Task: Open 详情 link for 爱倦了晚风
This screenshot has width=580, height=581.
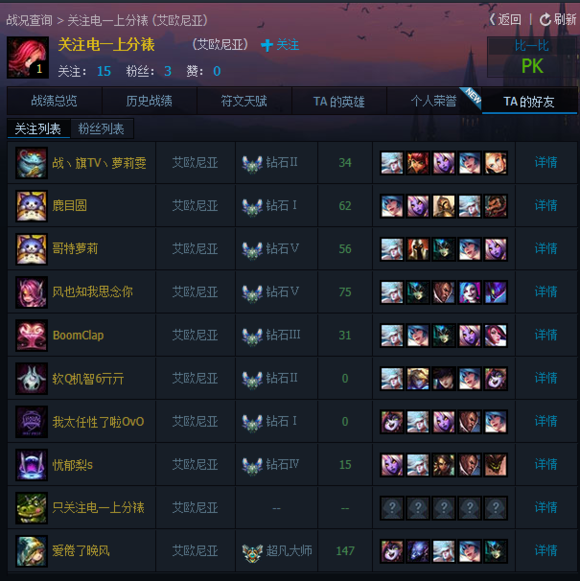Action: point(546,551)
